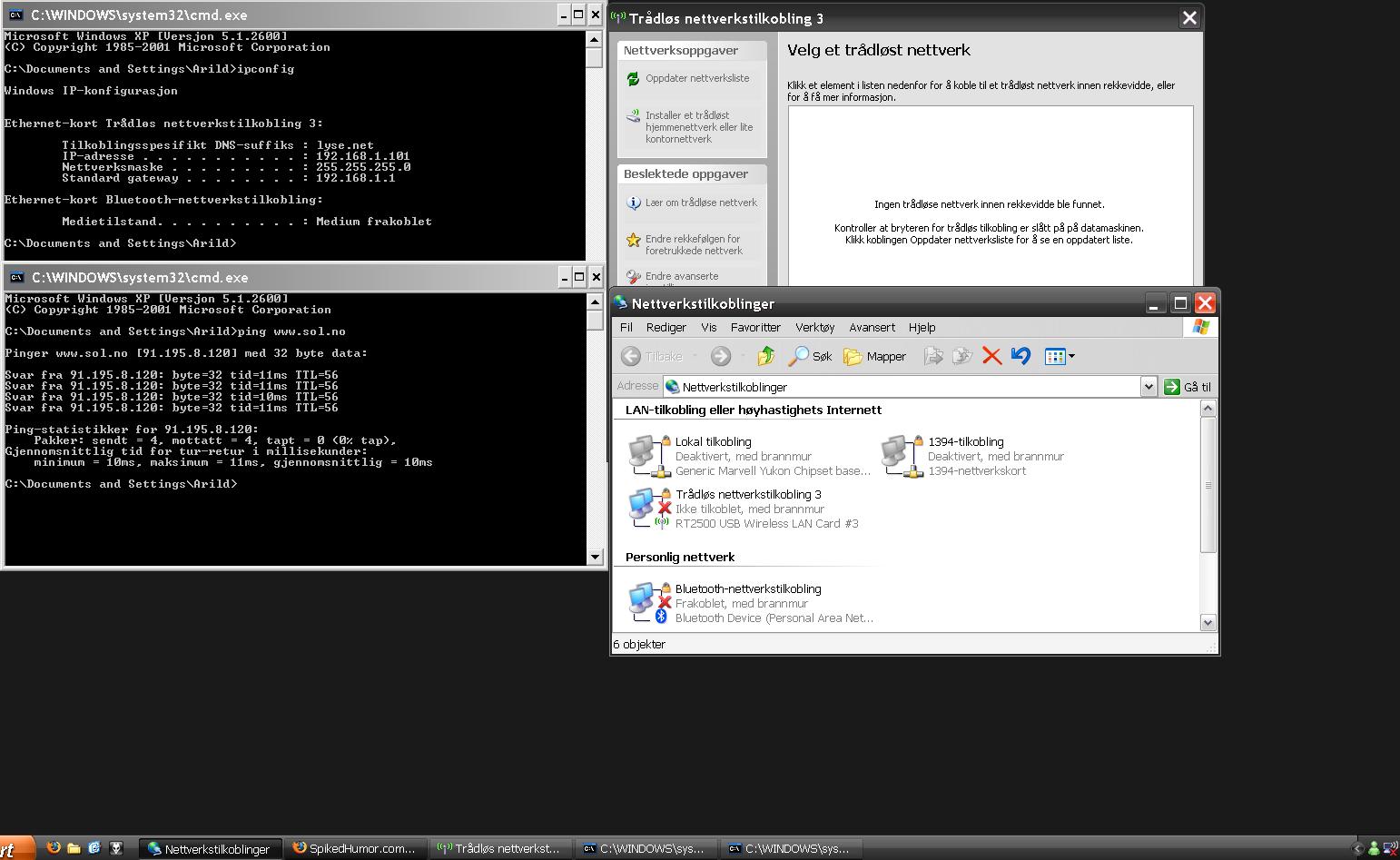1400x860 pixels.
Task: Open the Views dropdown in toolbar
Action: click(1060, 356)
